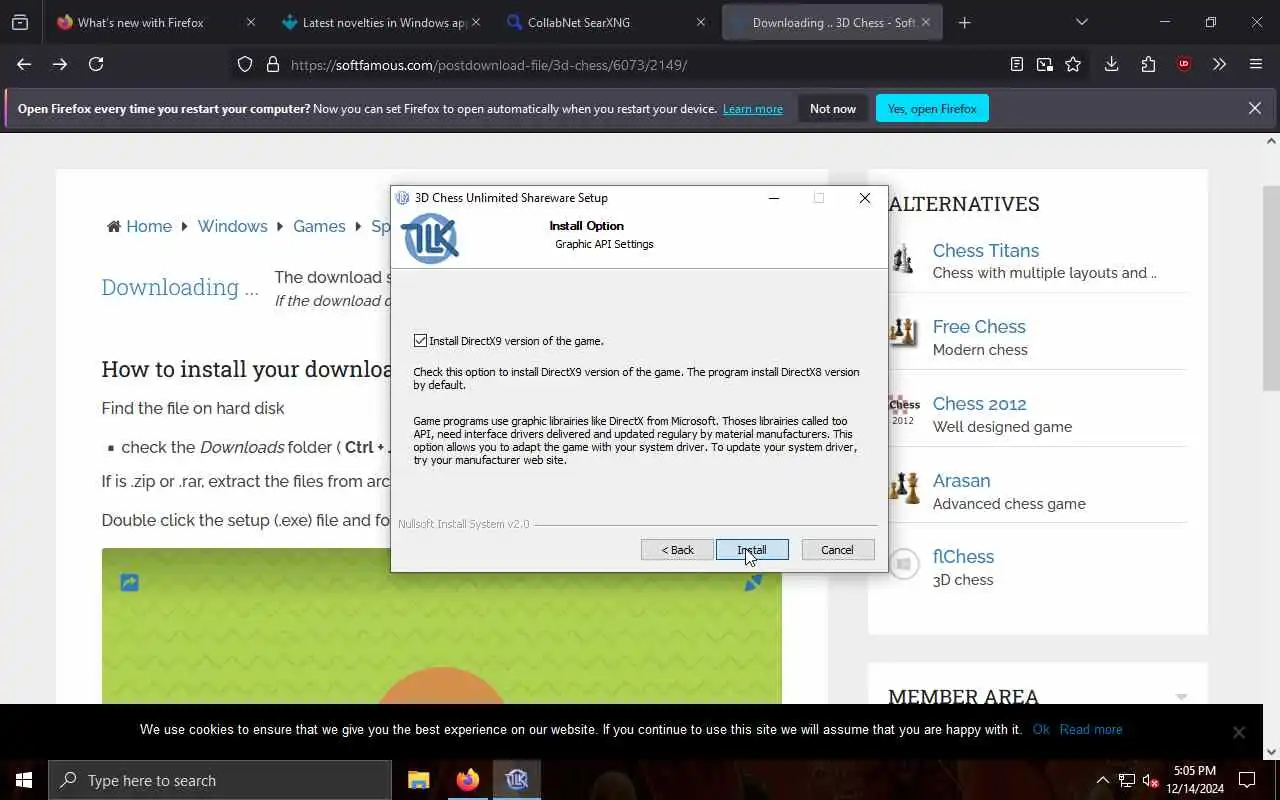Open Free Chess alternative link
Viewport: 1280px width, 800px height.
(x=979, y=326)
